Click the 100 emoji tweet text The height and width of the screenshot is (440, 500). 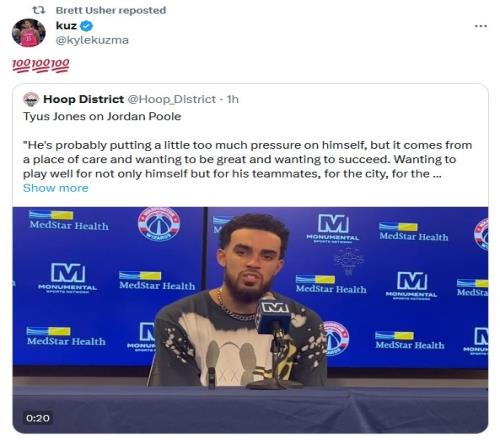tap(41, 65)
